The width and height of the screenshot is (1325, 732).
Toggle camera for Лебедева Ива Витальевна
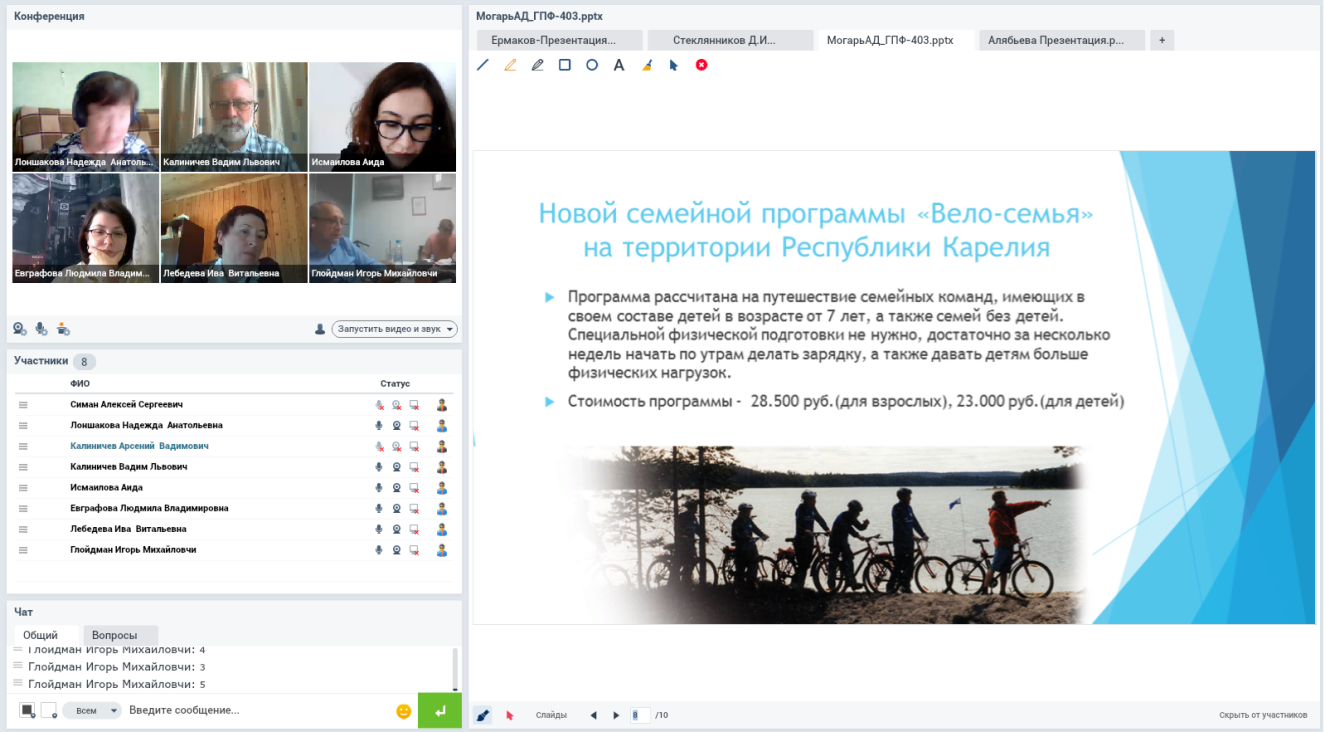point(397,529)
